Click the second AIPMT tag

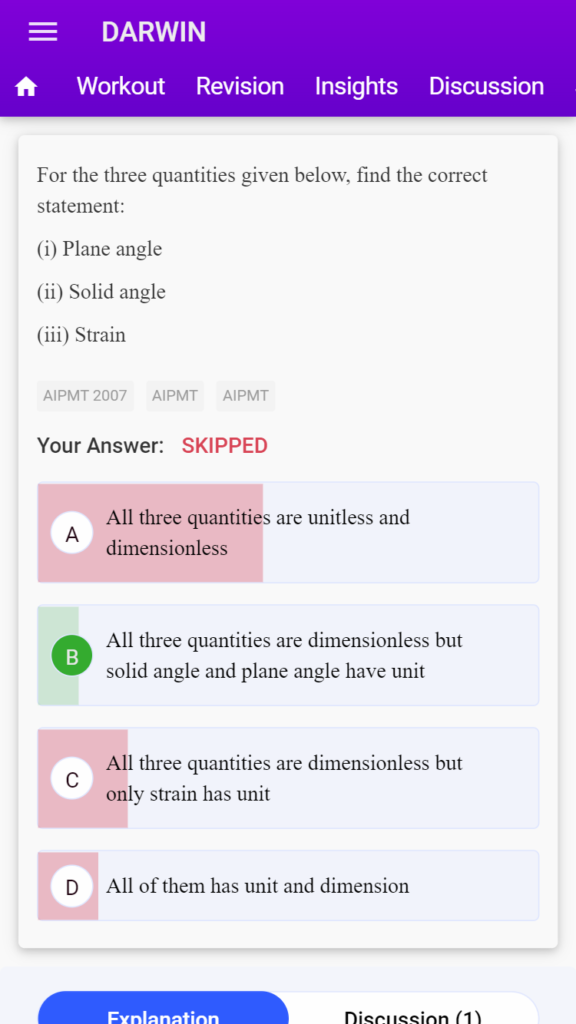[x=175, y=396]
